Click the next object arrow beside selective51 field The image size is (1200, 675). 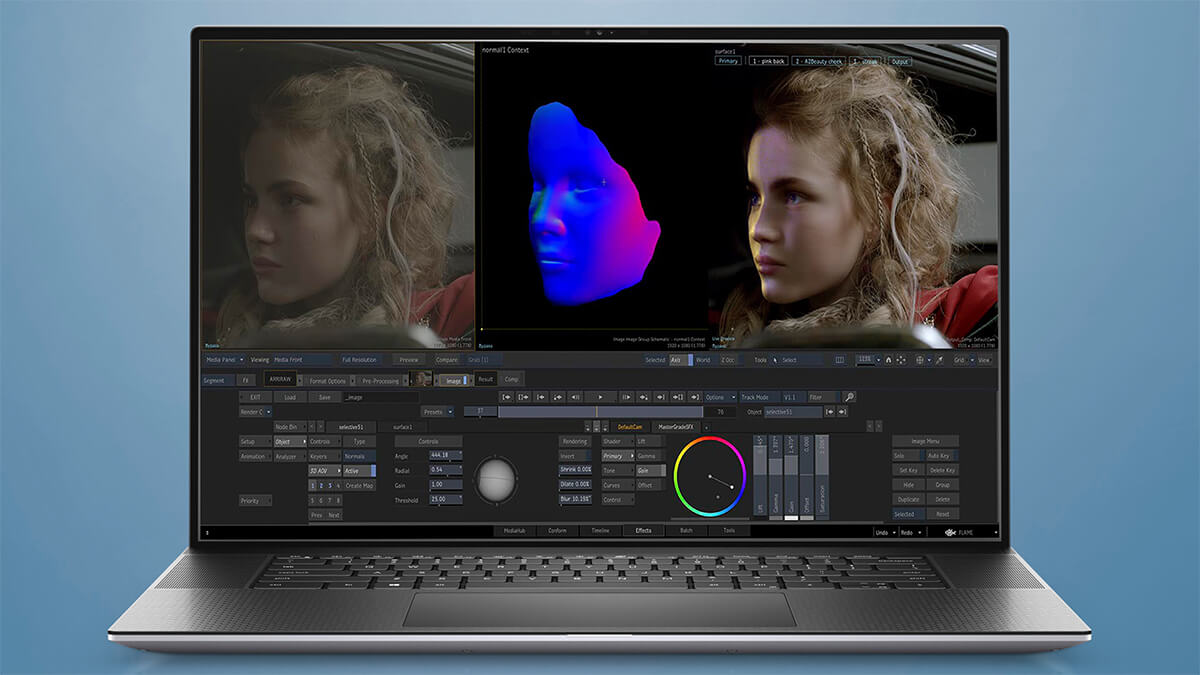pyautogui.click(x=842, y=412)
